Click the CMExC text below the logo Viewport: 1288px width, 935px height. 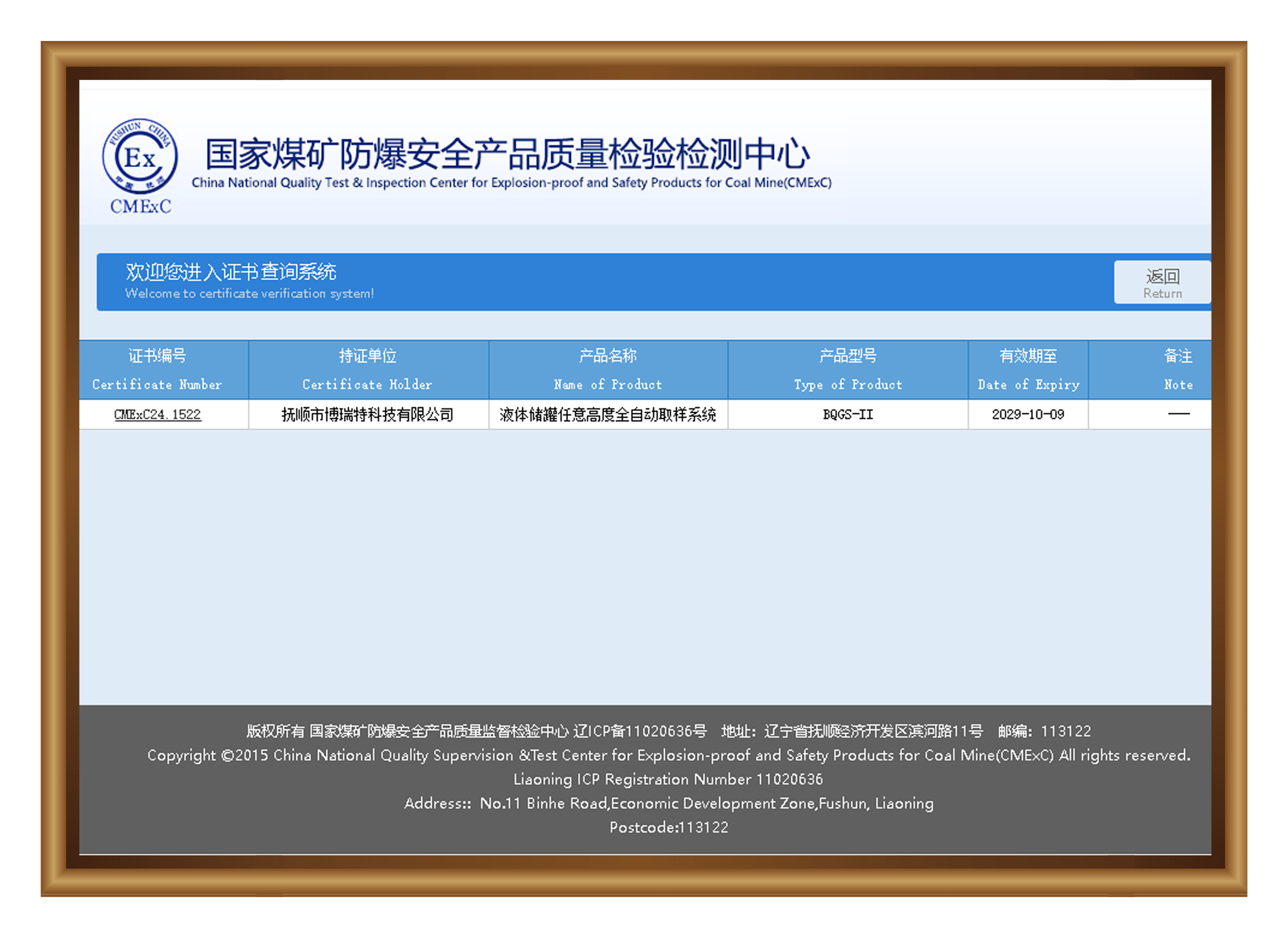click(x=140, y=206)
